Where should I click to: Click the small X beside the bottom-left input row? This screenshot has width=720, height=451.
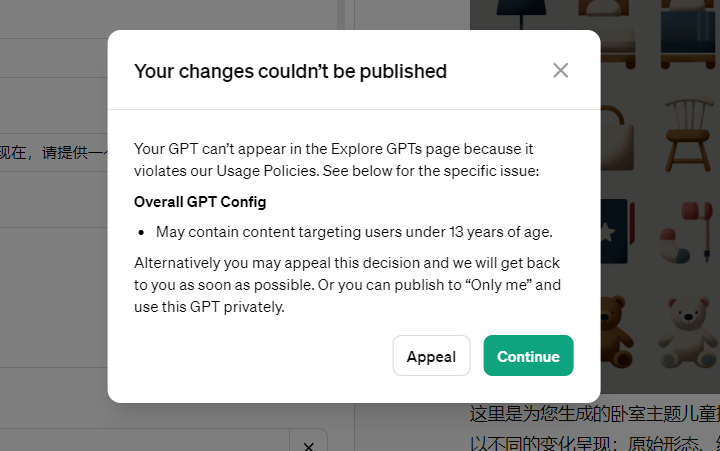[309, 445]
